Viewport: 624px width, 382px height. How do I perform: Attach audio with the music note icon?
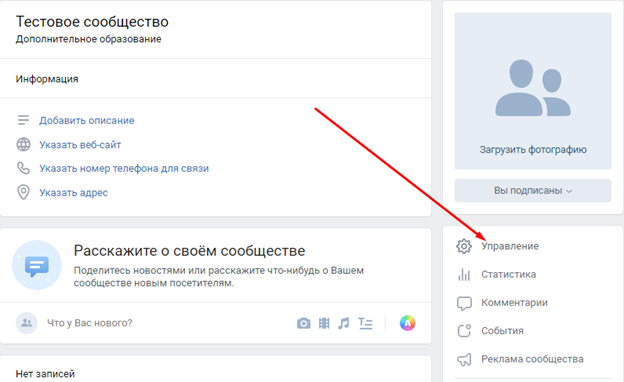(x=344, y=323)
